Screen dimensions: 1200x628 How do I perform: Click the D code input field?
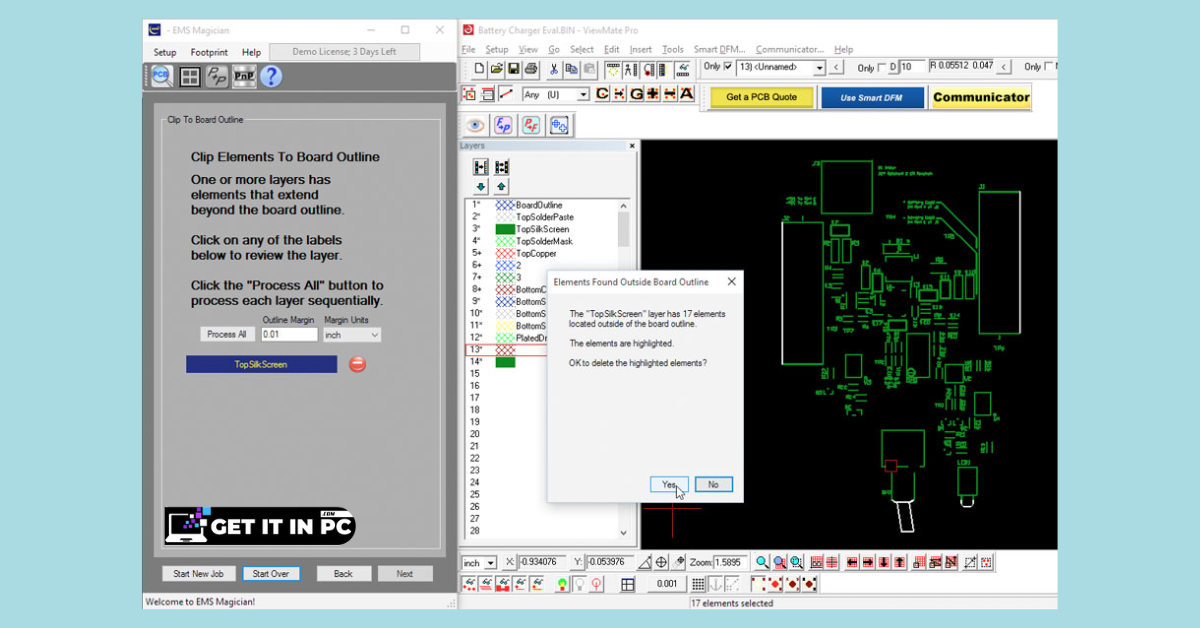911,68
